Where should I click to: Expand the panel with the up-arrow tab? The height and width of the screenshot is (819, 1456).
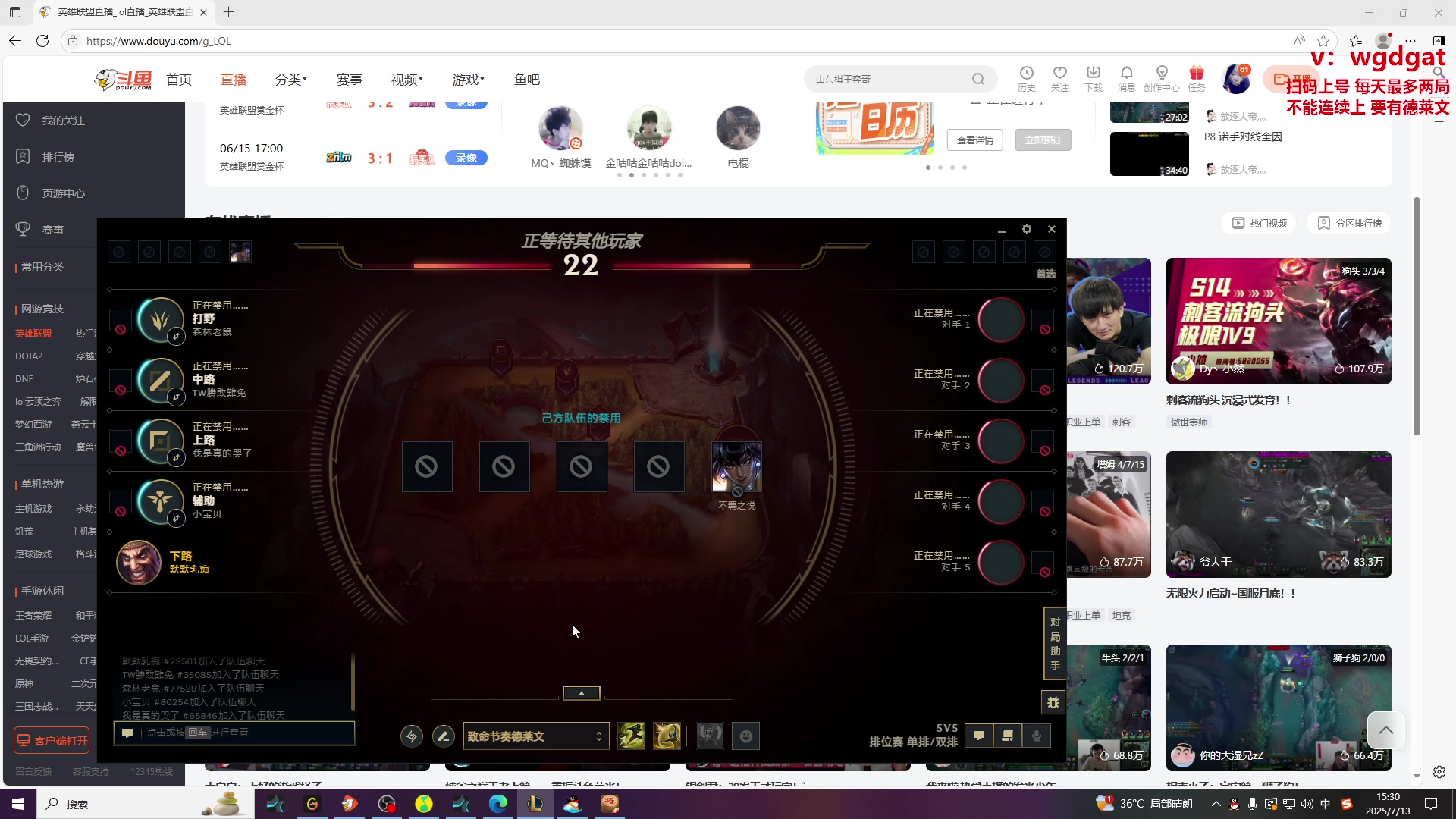[x=582, y=693]
